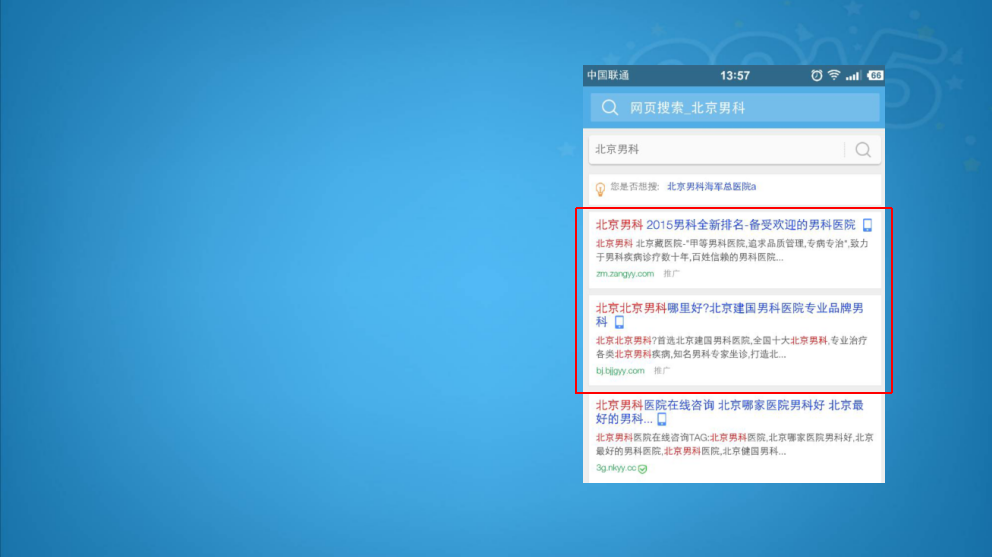Open bj.bjjgyy.com URL link
Image resolution: width=992 pixels, height=557 pixels.
click(x=620, y=370)
